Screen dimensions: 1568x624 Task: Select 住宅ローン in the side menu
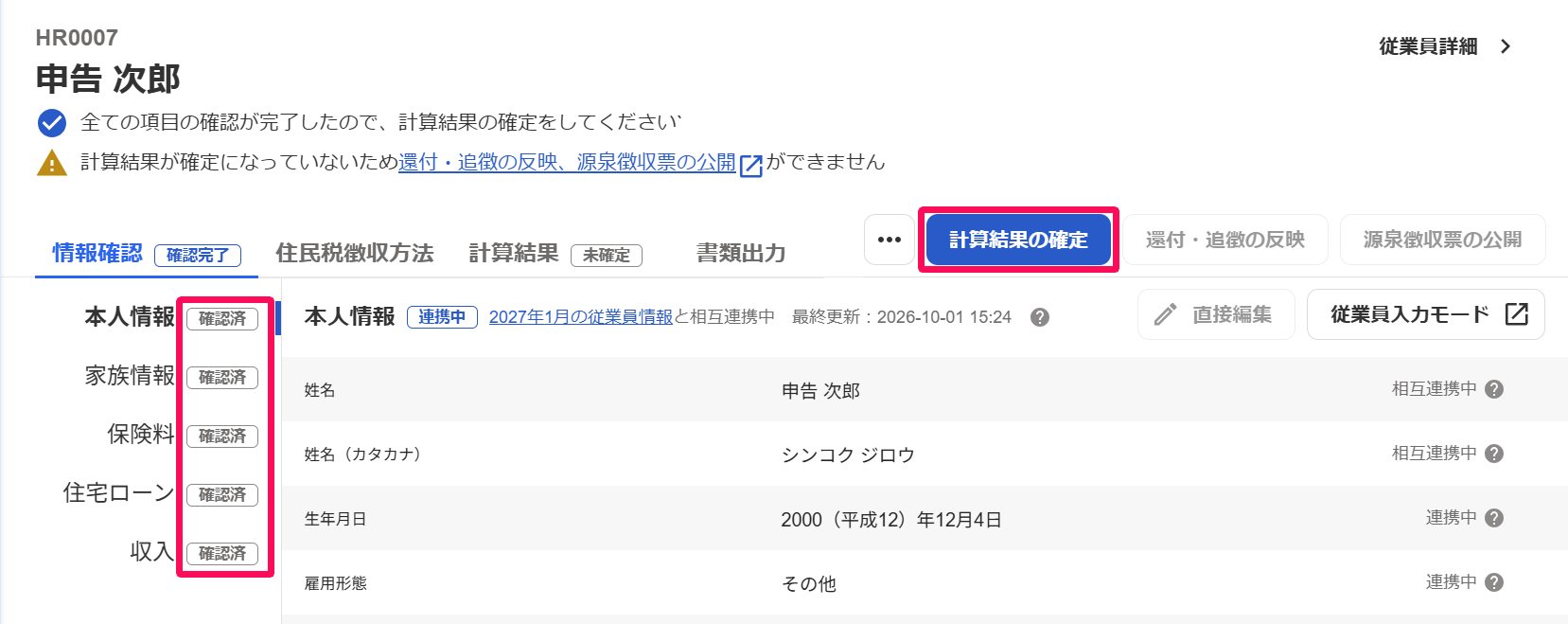(x=118, y=493)
